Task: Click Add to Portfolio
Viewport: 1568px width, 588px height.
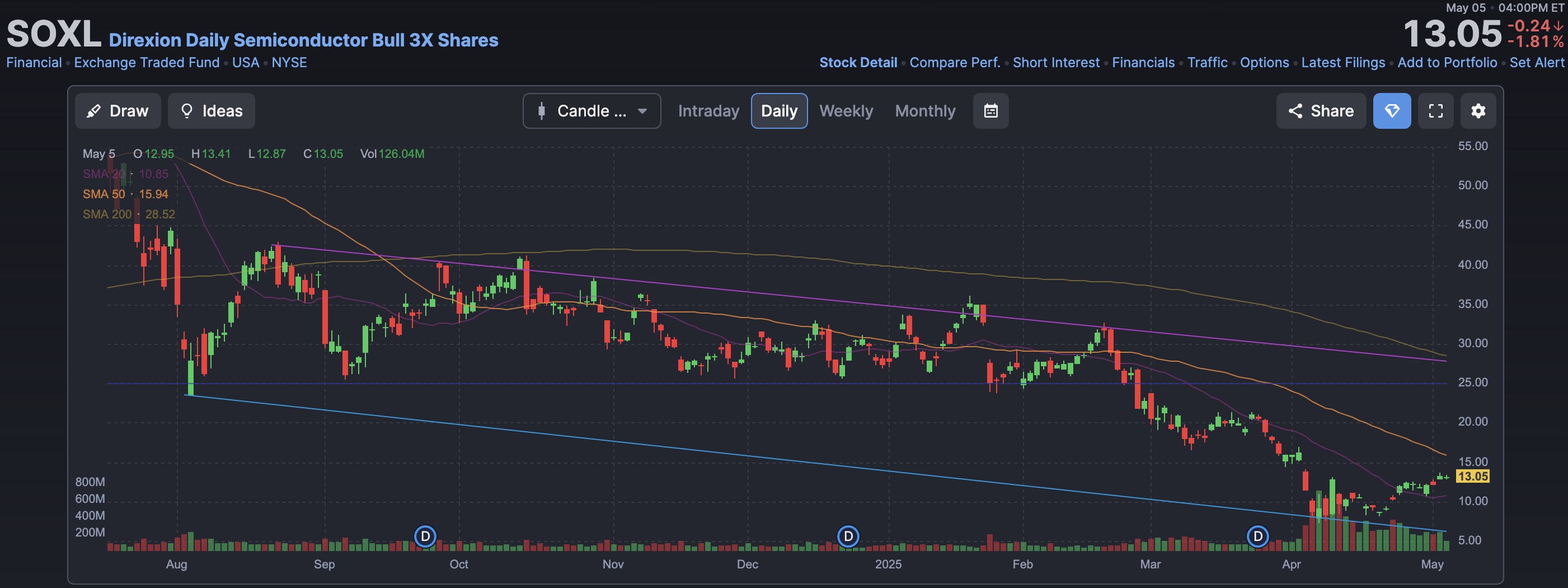Action: coord(1447,63)
